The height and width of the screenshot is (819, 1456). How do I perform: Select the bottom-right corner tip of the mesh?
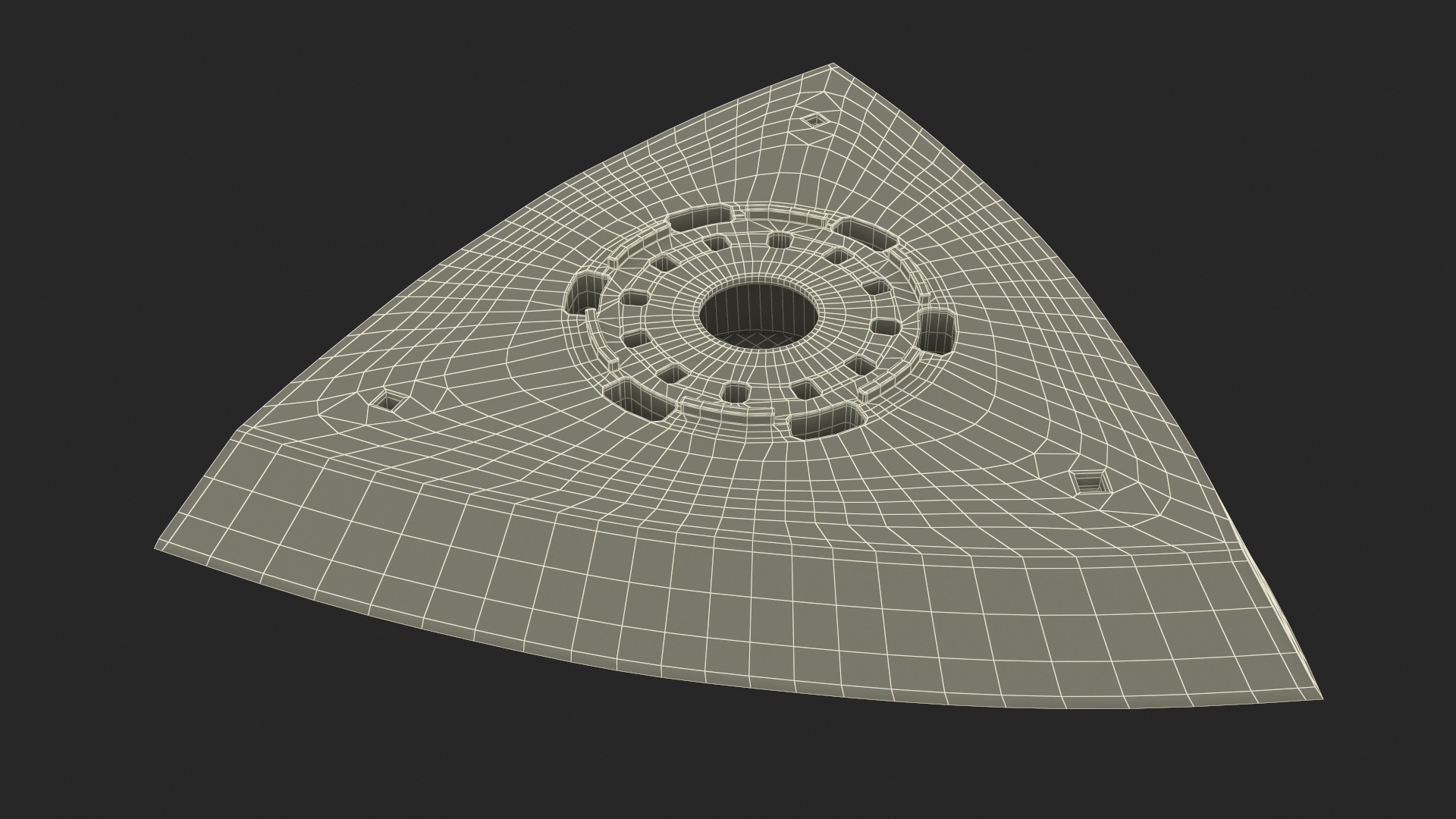tap(1321, 698)
